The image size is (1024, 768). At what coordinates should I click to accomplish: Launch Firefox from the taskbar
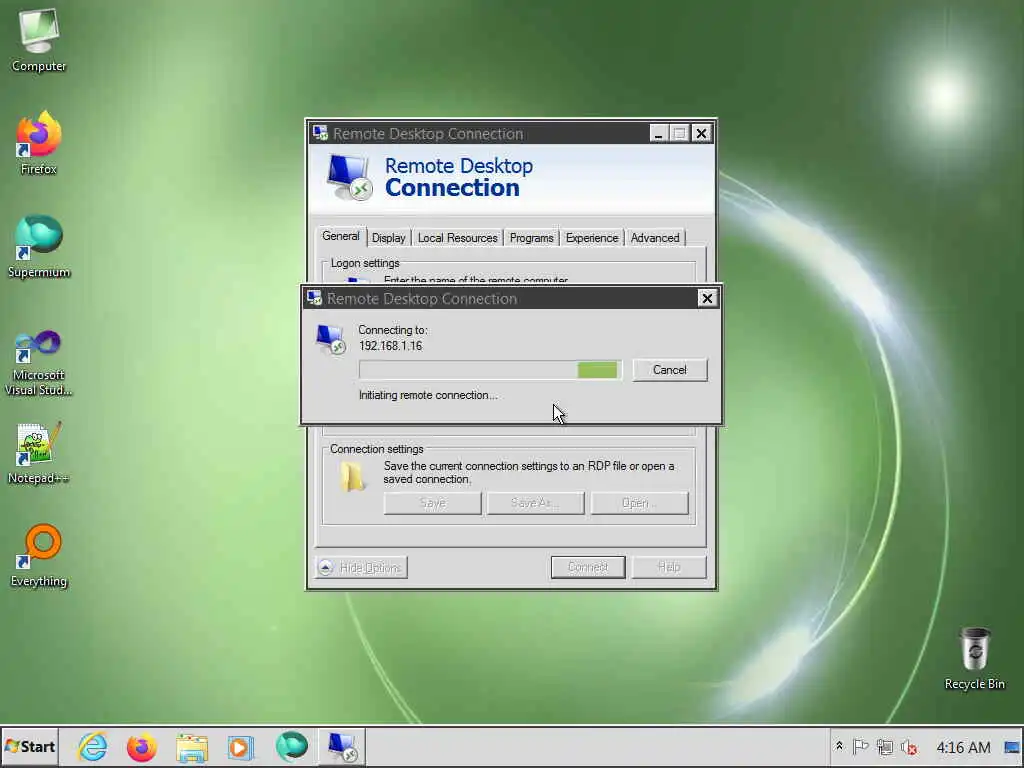click(141, 746)
